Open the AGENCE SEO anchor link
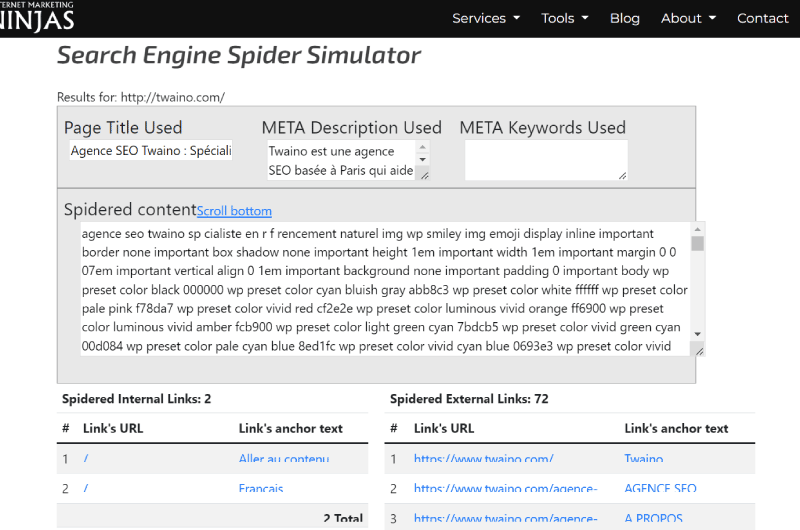 click(x=660, y=489)
